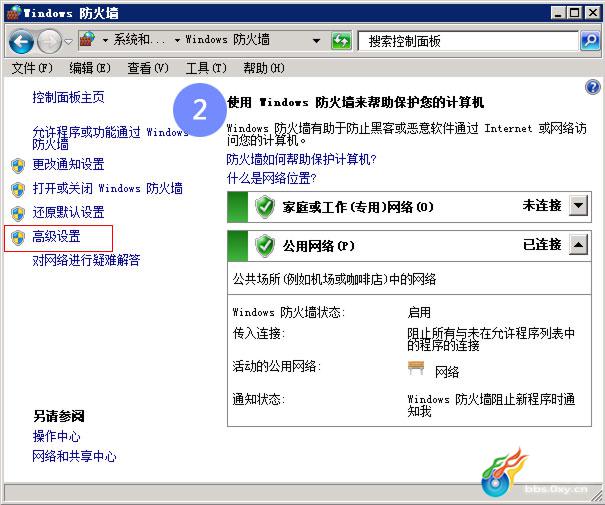Go back with the blue back arrow
Image resolution: width=605 pixels, height=505 pixels.
[x=21, y=41]
